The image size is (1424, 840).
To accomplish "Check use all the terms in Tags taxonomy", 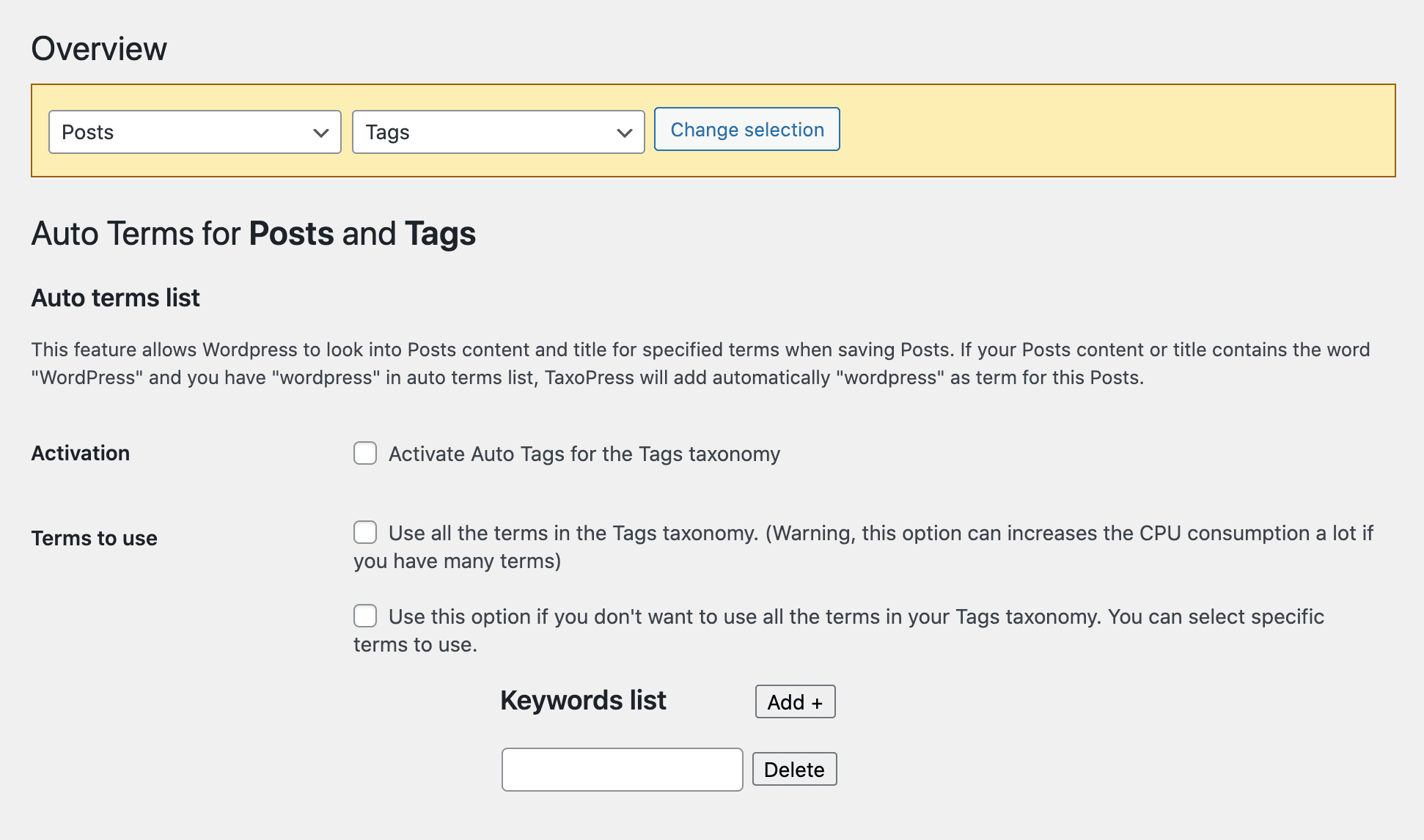I will (365, 533).
